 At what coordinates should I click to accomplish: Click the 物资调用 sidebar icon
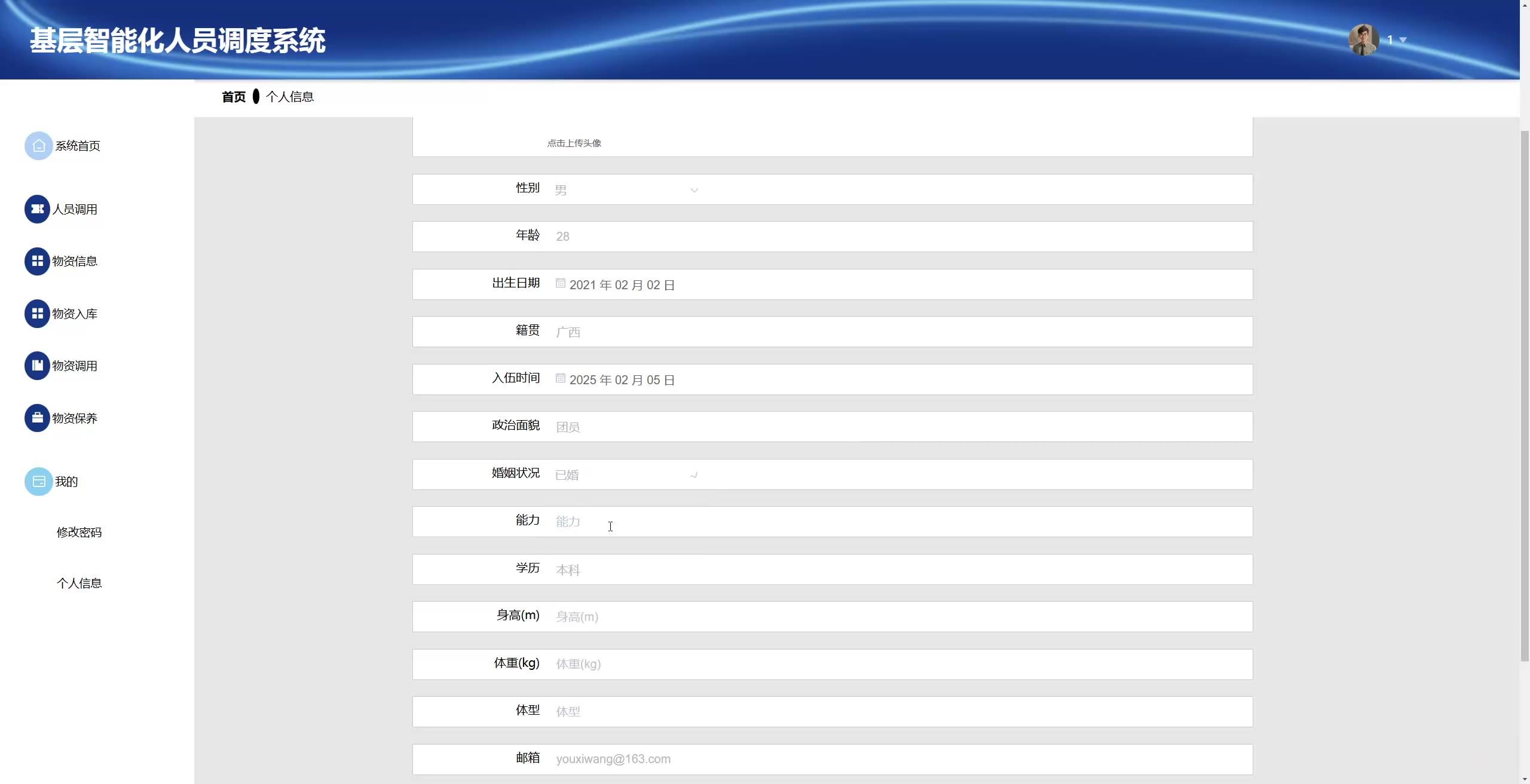pyautogui.click(x=37, y=366)
